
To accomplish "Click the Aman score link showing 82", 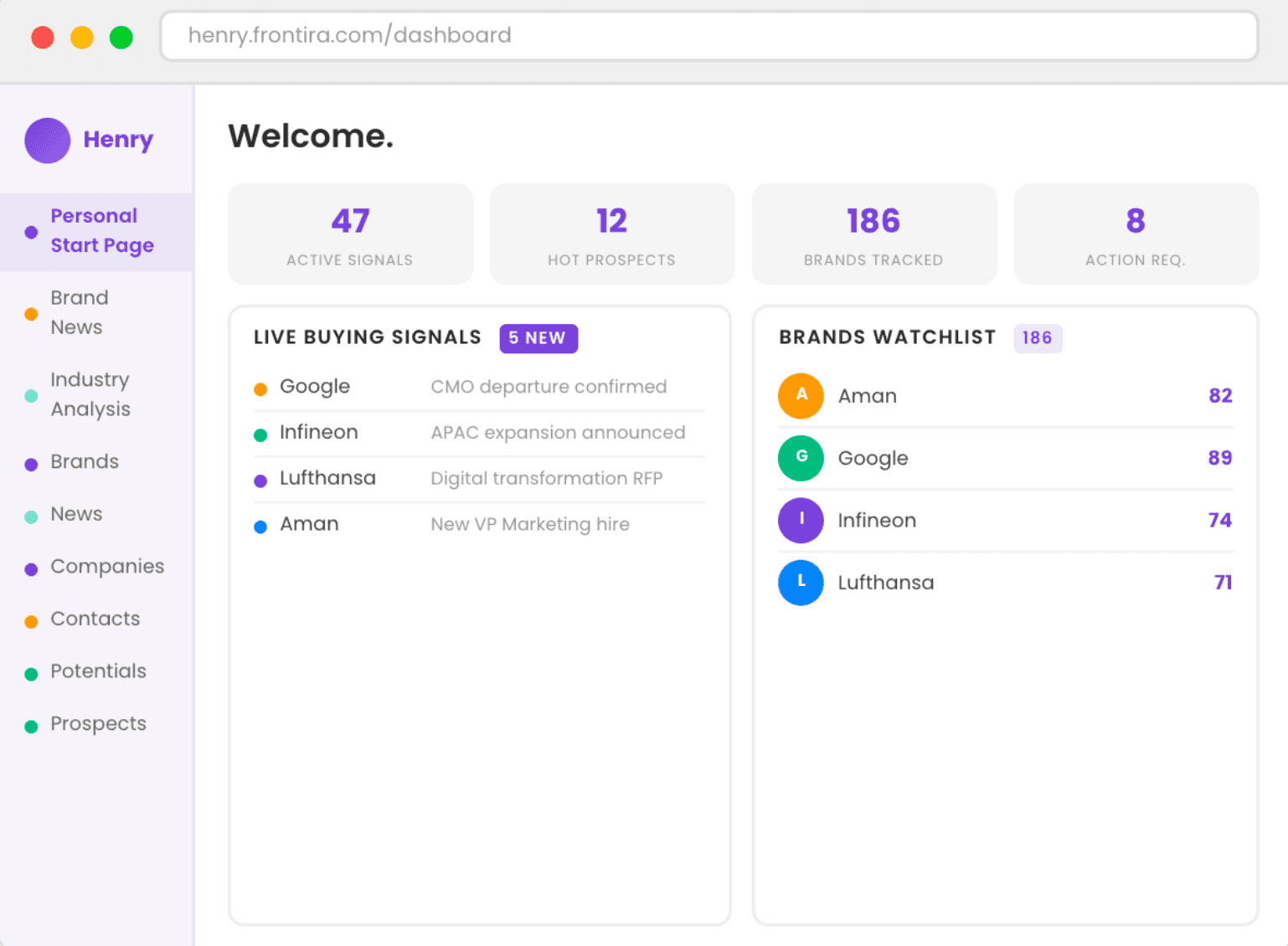I will [1221, 395].
